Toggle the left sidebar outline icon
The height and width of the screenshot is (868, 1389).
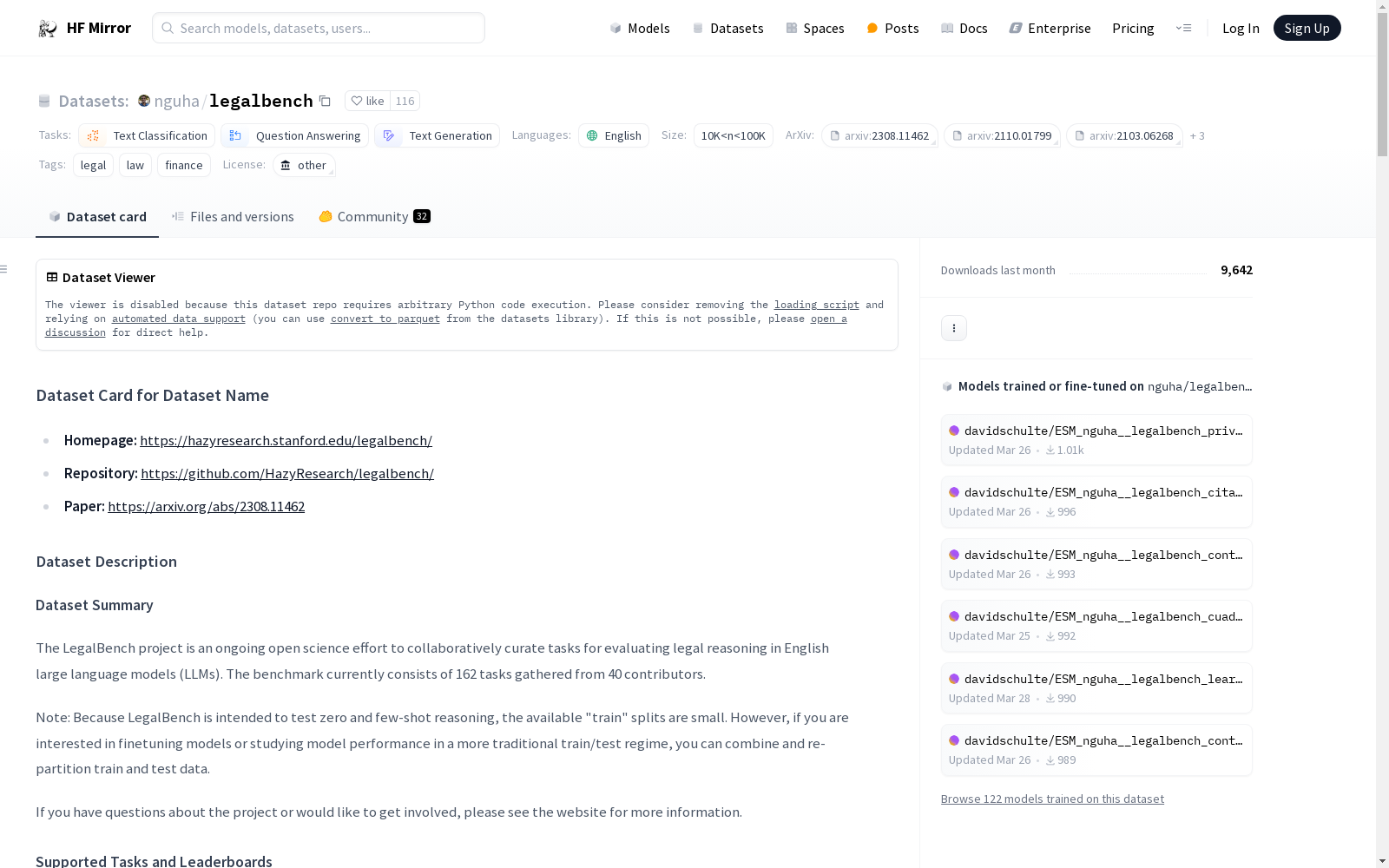pyautogui.click(x=4, y=269)
